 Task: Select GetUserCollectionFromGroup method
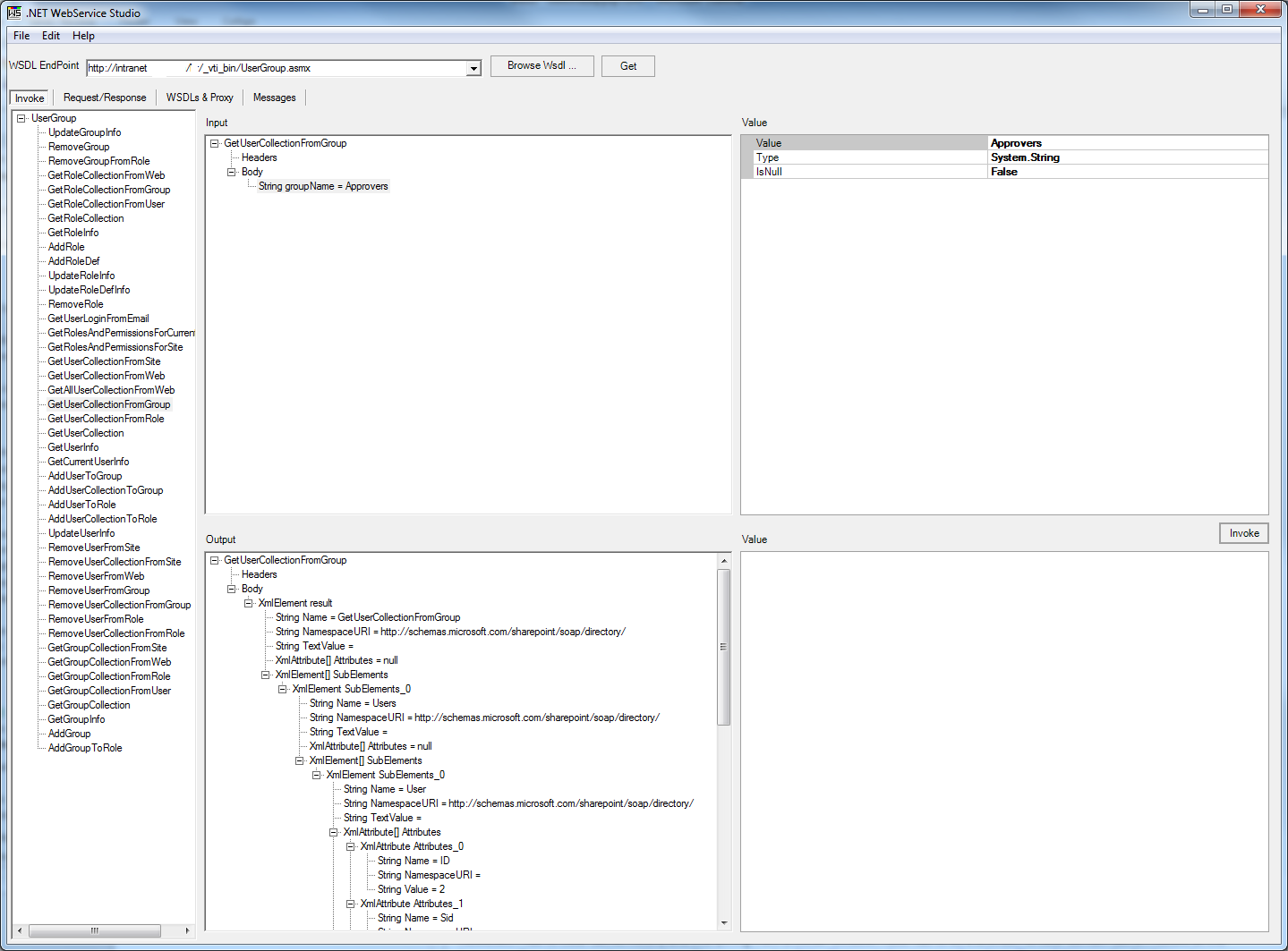point(108,404)
